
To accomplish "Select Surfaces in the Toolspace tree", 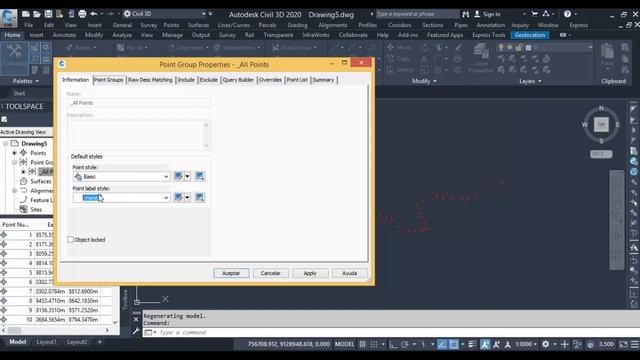I will pos(41,181).
